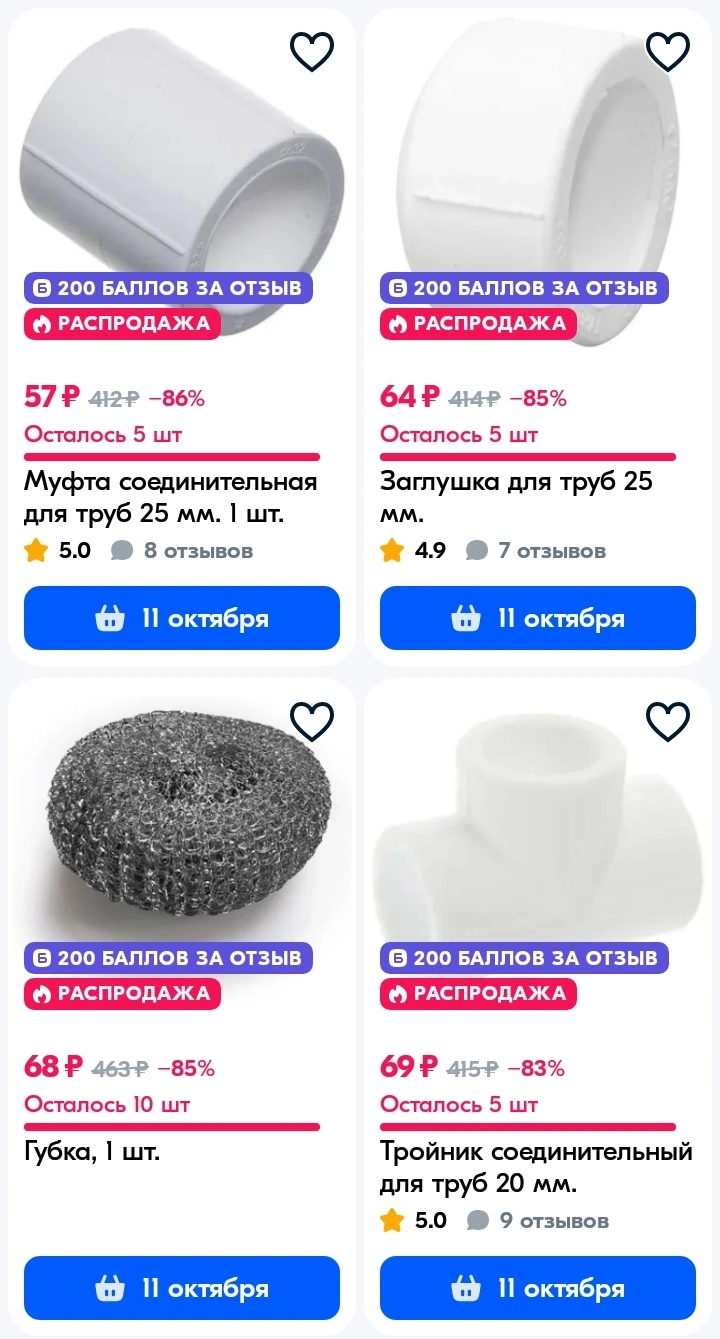
Task: Click star rating 5.0 of Муфта
Action: click(x=58, y=550)
